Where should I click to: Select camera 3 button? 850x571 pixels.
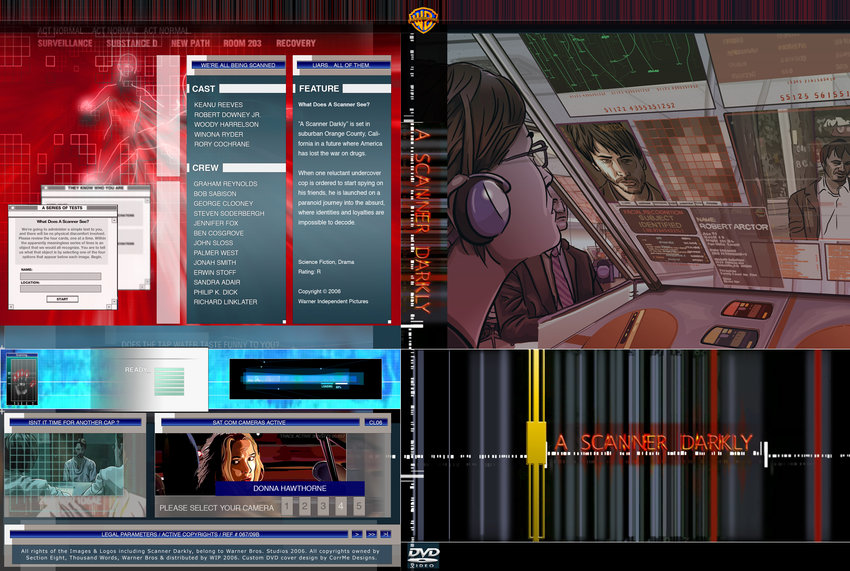coord(323,506)
